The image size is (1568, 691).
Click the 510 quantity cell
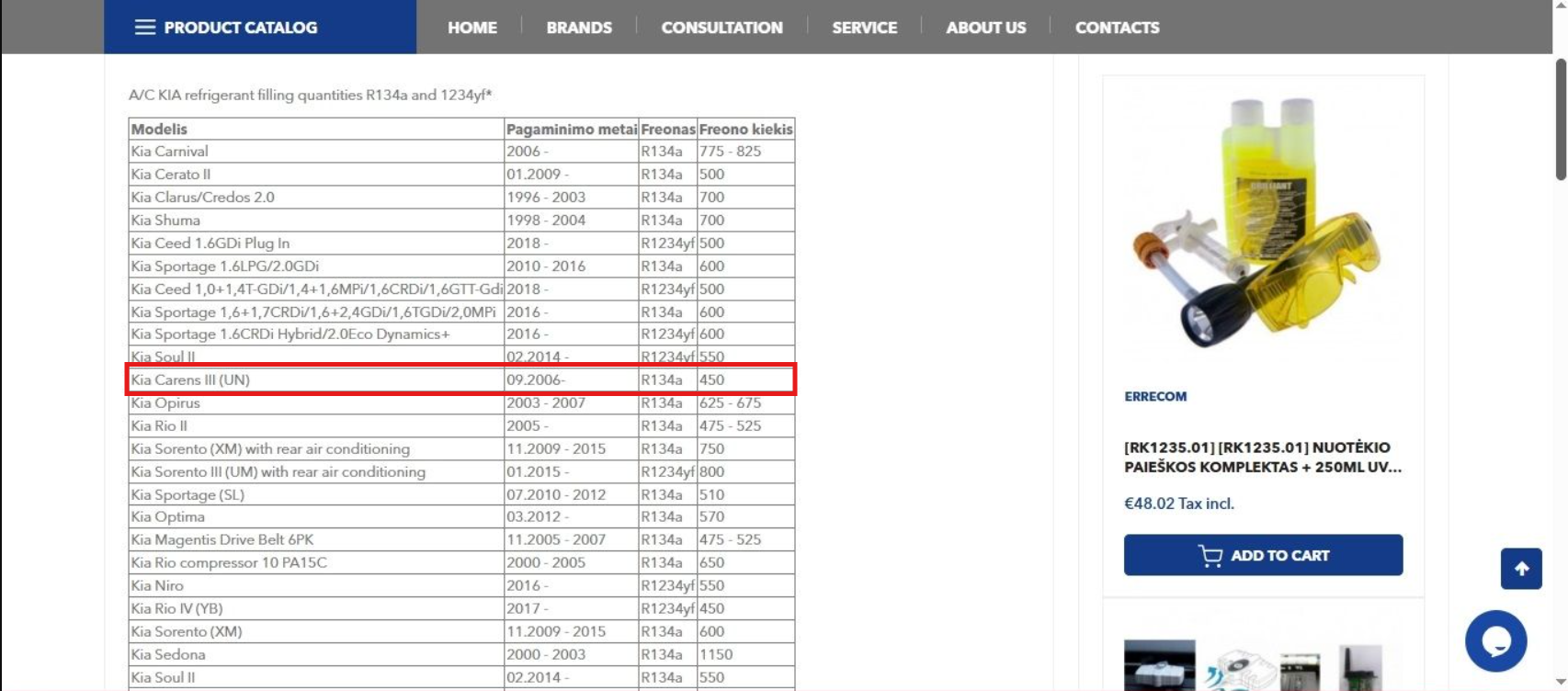745,495
